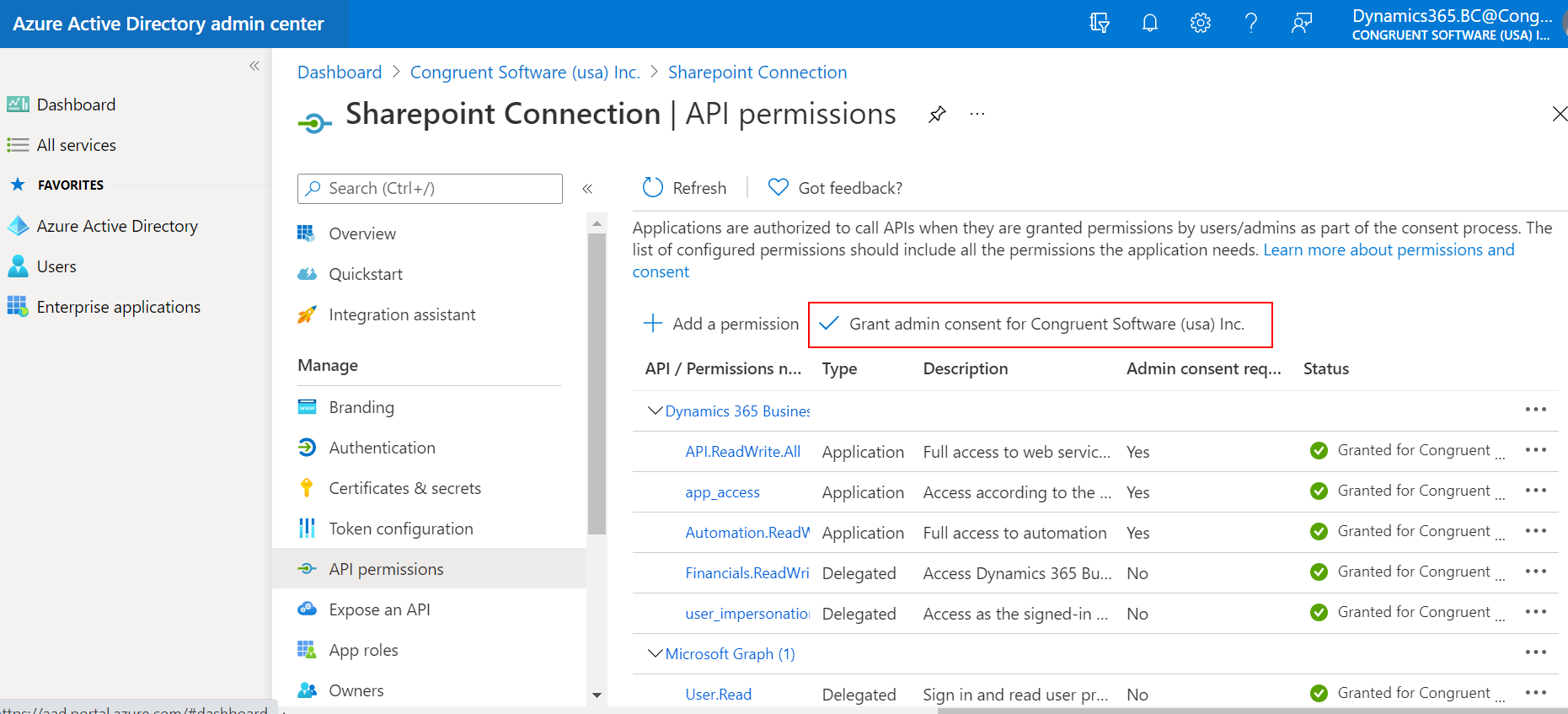Click Type column header
Screen dimensions: 1568x714
[x=839, y=368]
